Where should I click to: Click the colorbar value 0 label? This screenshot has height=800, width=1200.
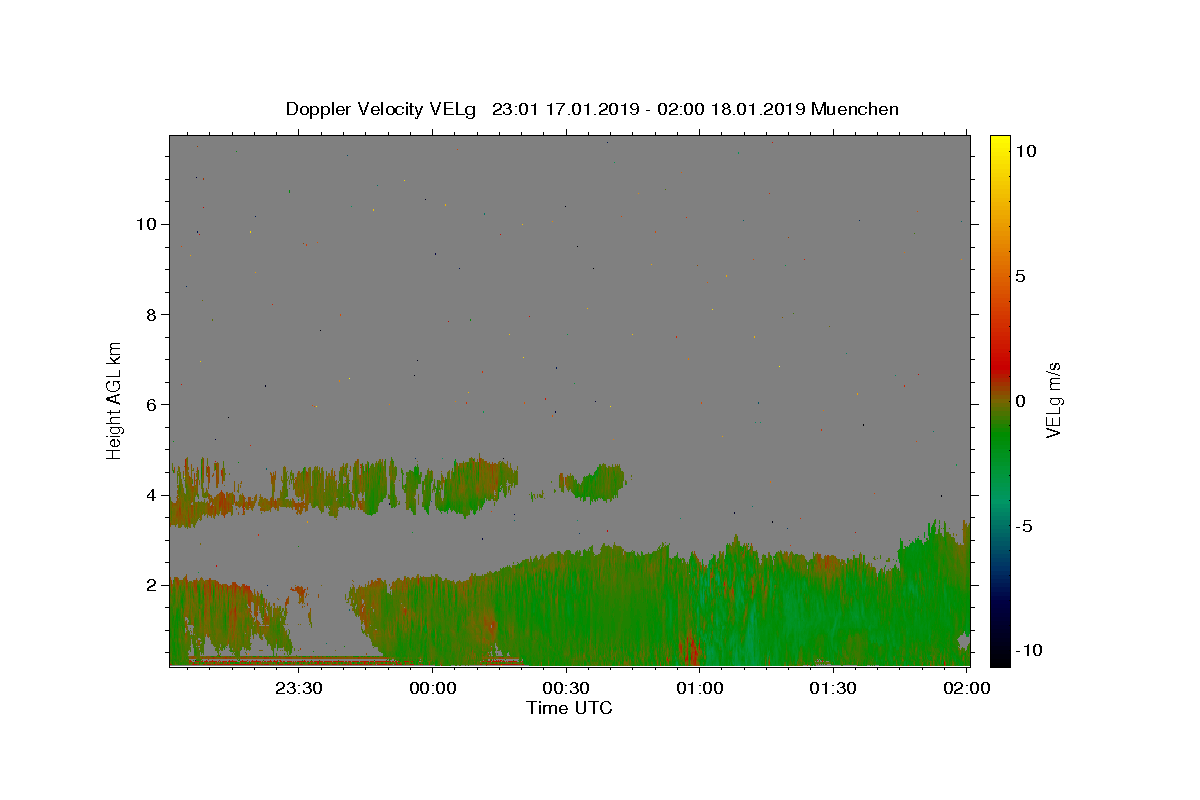[1020, 401]
